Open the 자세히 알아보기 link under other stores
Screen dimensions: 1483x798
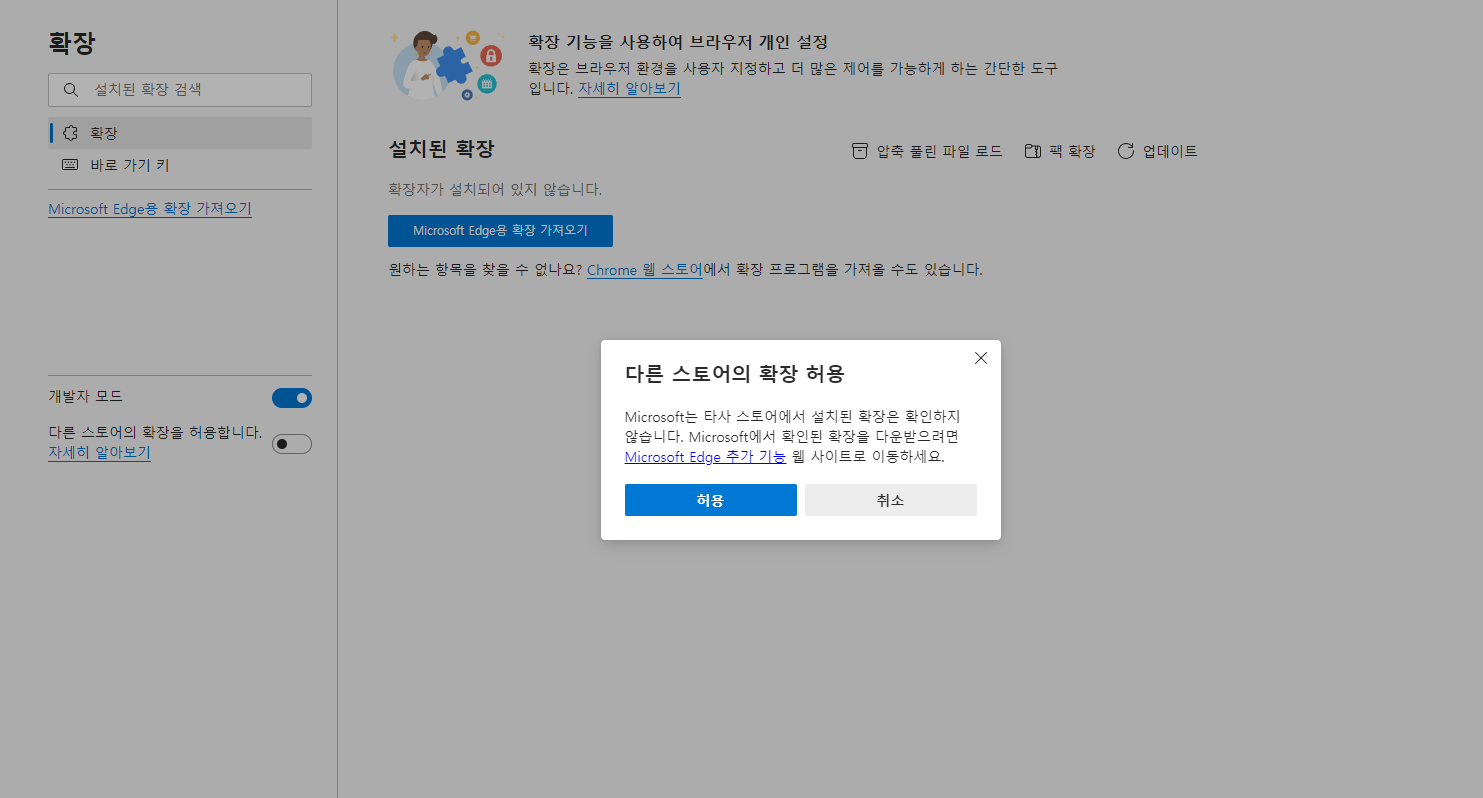pos(99,452)
